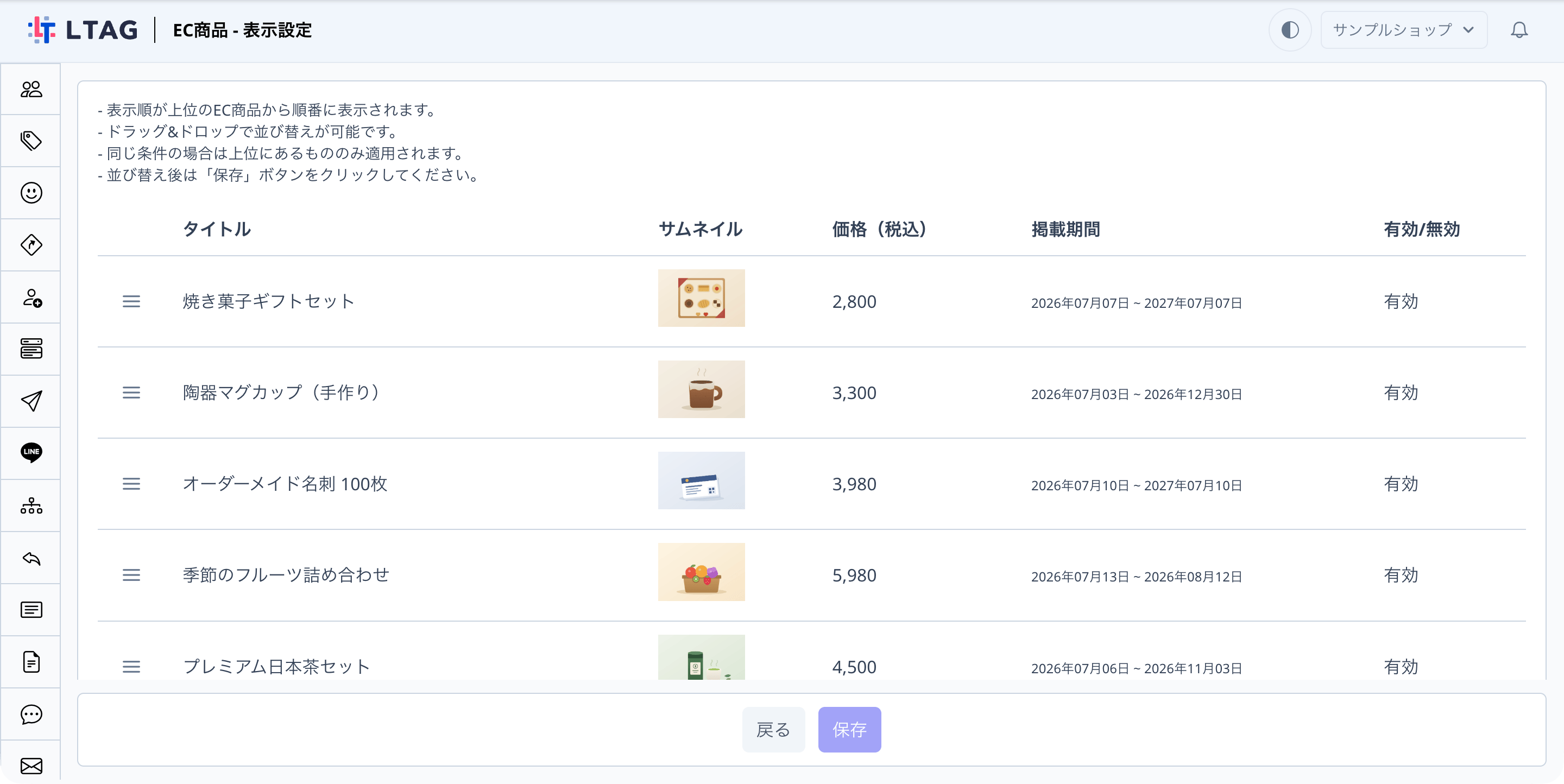This screenshot has width=1564, height=784.
Task: Open the paper plane send icon
Action: pos(31,401)
